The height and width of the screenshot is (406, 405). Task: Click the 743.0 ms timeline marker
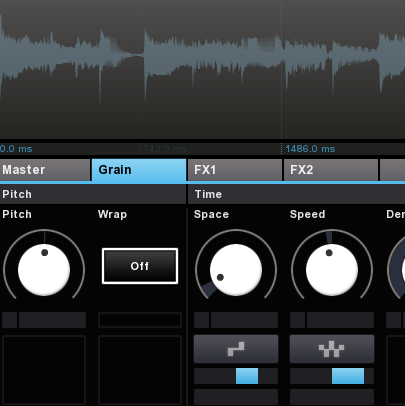pyautogui.click(x=165, y=149)
